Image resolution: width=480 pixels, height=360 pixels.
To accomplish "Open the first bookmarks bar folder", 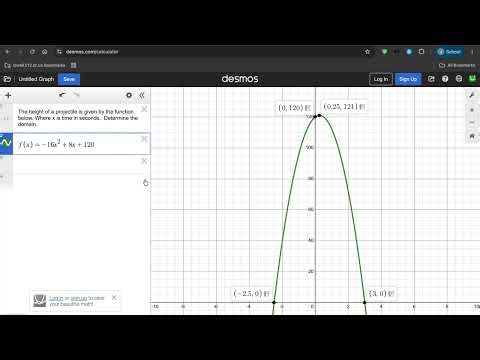I will [35, 65].
